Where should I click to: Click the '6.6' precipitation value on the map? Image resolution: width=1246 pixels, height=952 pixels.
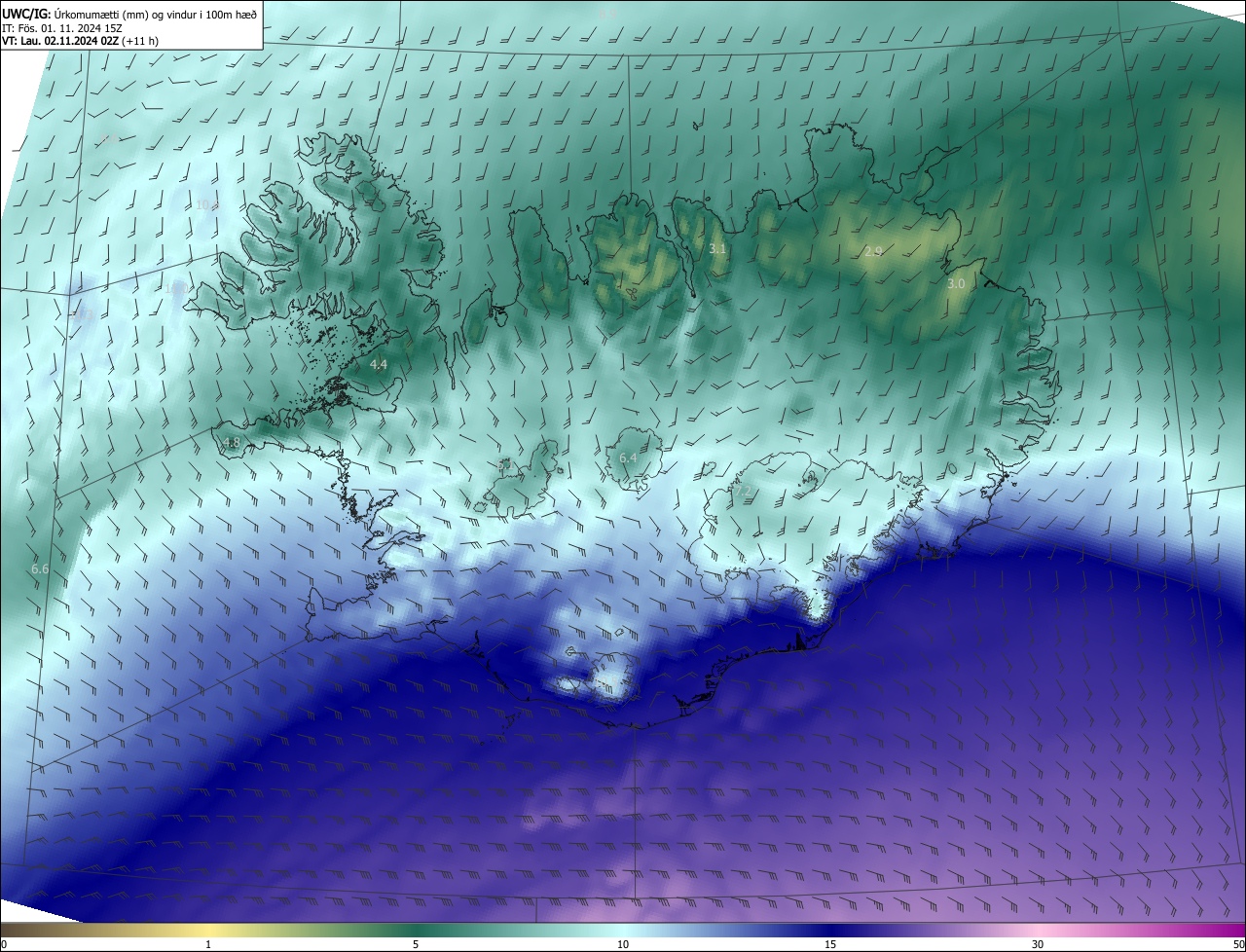click(x=40, y=568)
